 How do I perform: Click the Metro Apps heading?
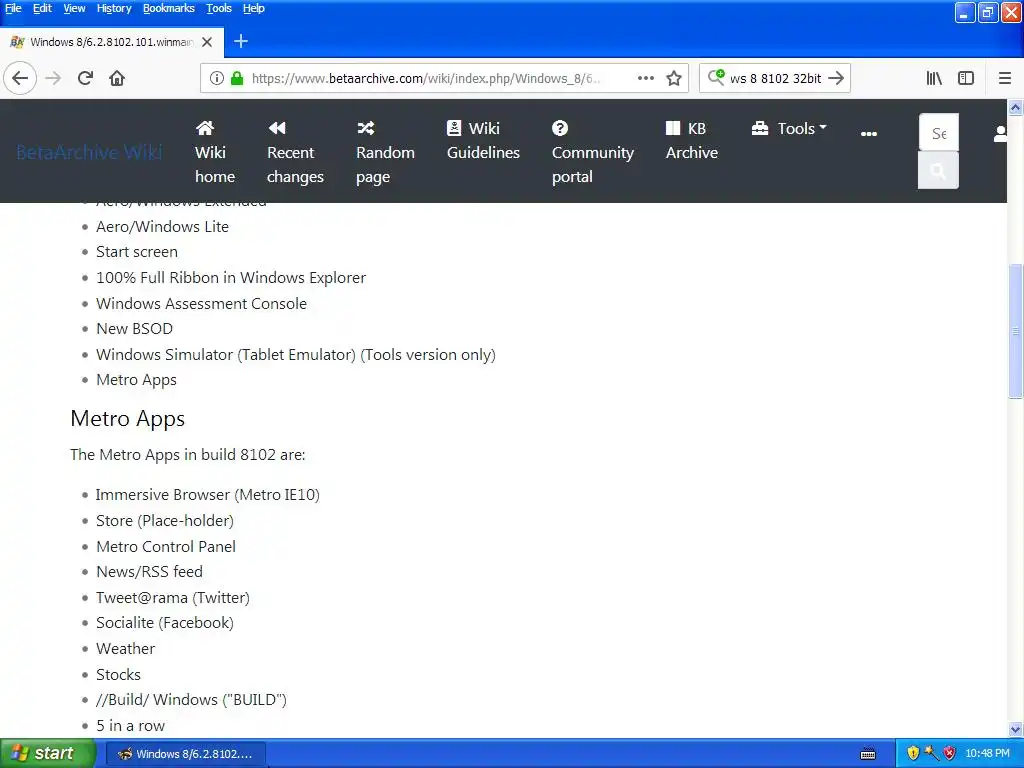[127, 419]
